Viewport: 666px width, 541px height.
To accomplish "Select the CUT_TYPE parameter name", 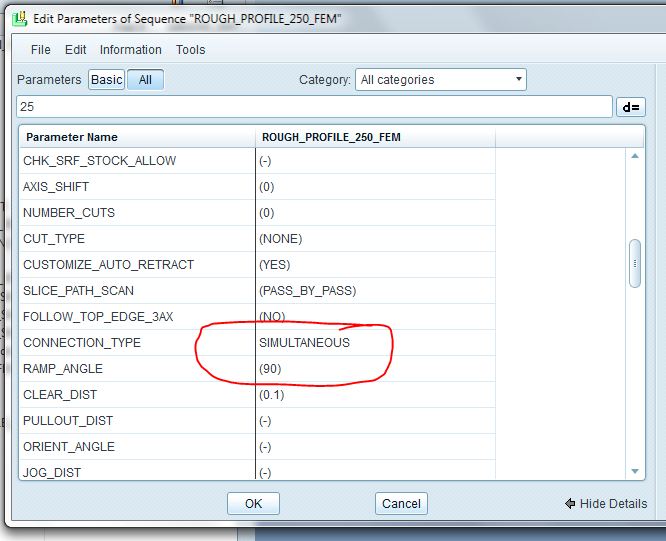I will [54, 239].
